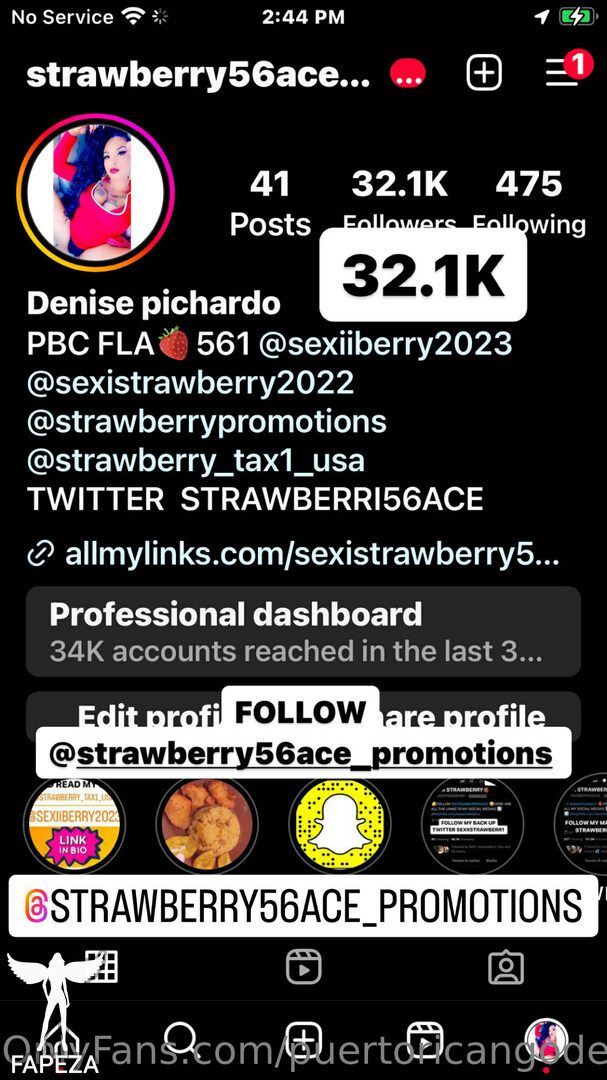Tap the @strawberry56ace_promotions follow sticker
The width and height of the screenshot is (607, 1080).
pos(303,754)
